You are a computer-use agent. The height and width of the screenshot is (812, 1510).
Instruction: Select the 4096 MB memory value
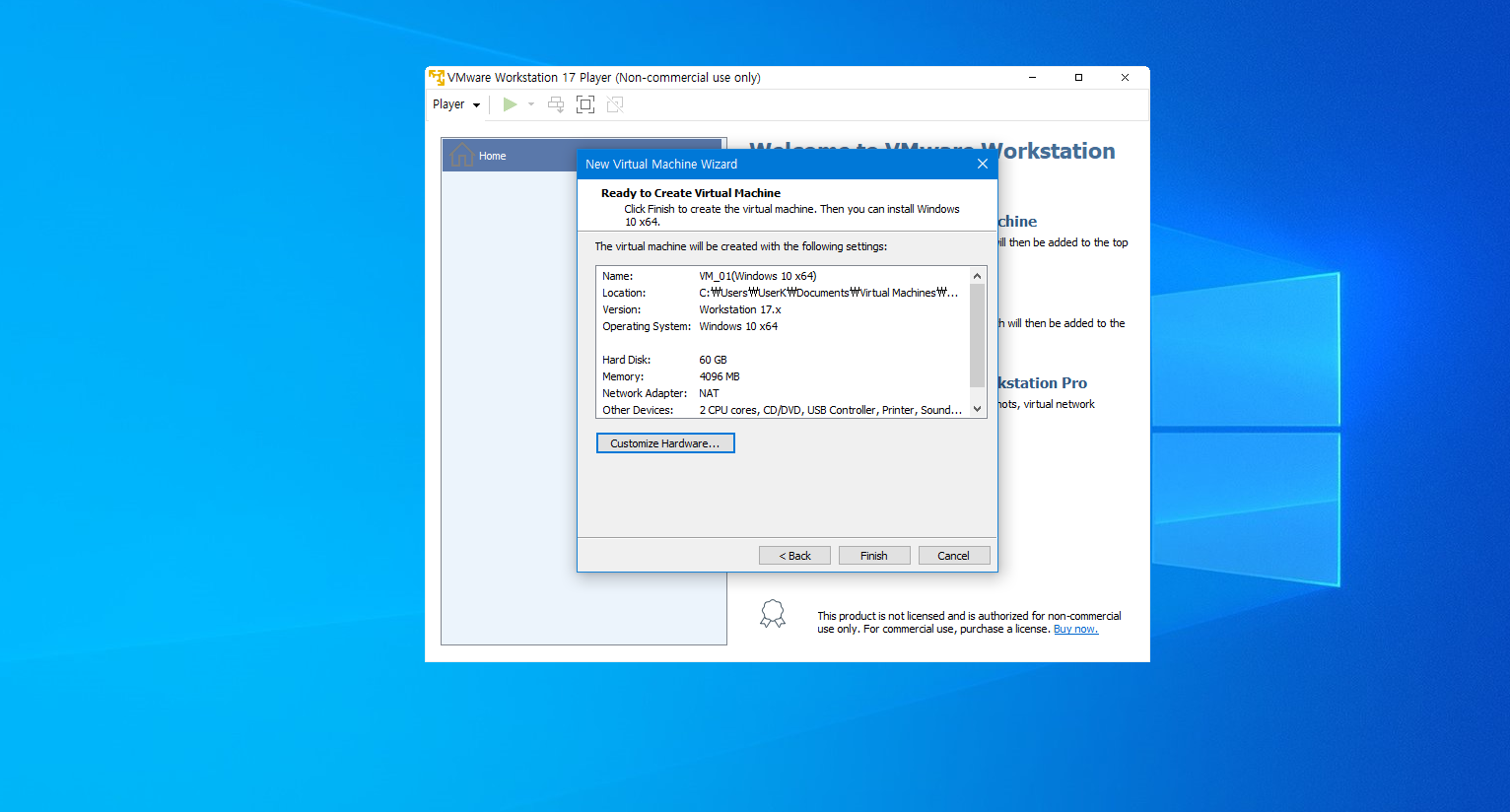click(x=720, y=376)
